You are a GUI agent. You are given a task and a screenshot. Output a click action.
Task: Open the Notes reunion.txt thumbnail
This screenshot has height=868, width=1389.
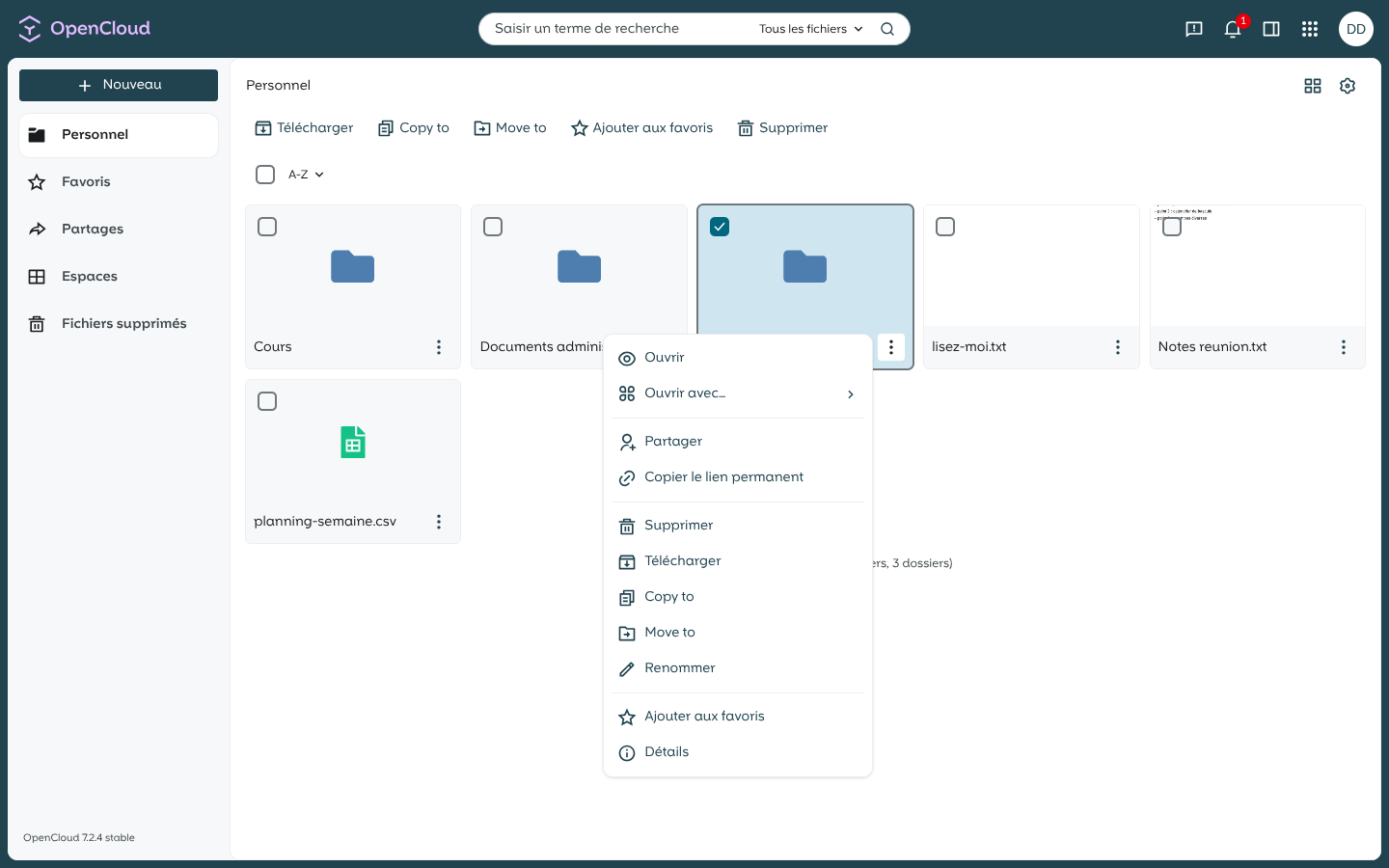(x=1258, y=266)
